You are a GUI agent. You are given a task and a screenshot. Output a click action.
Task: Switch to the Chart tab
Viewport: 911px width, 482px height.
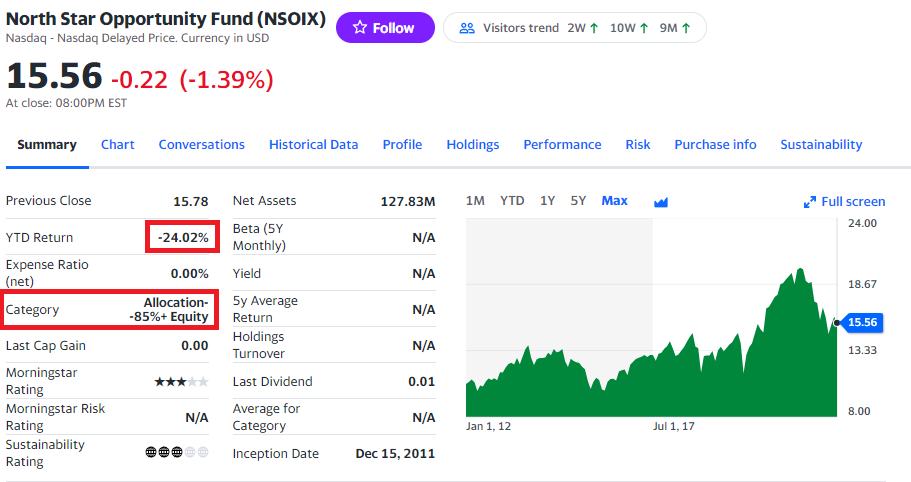point(117,145)
